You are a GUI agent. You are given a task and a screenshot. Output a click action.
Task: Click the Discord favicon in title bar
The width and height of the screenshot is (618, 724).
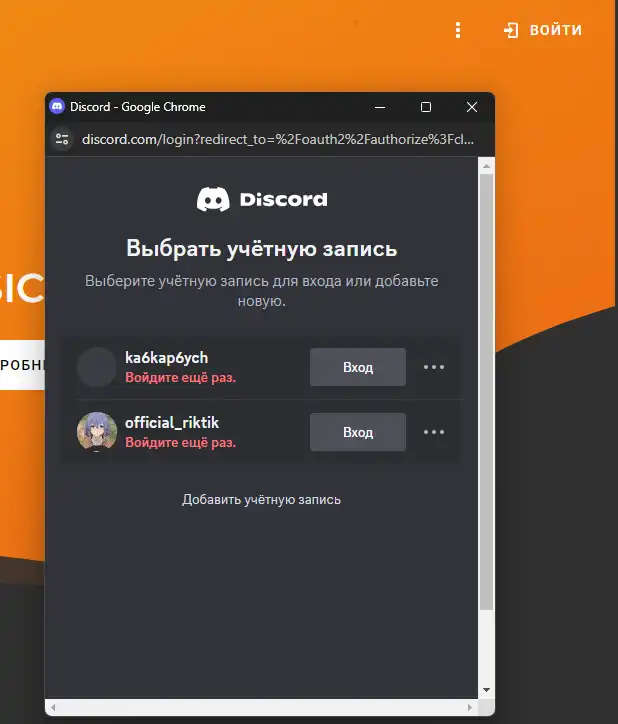coord(57,107)
